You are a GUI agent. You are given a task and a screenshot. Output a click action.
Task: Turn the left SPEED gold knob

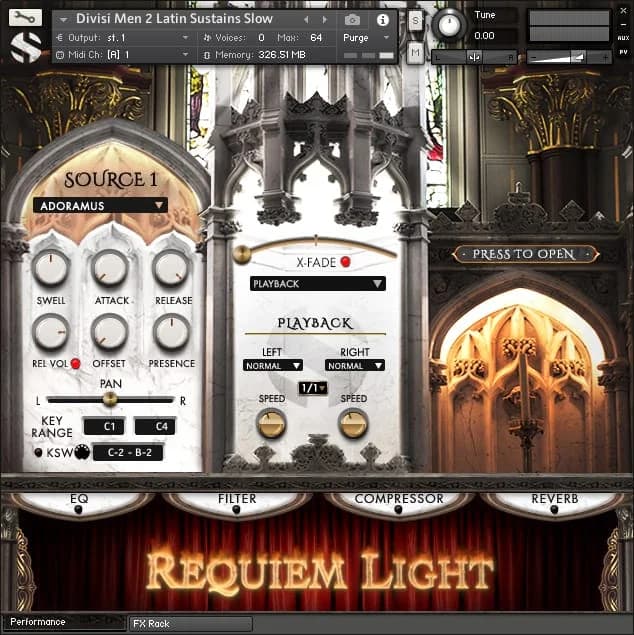pos(271,424)
